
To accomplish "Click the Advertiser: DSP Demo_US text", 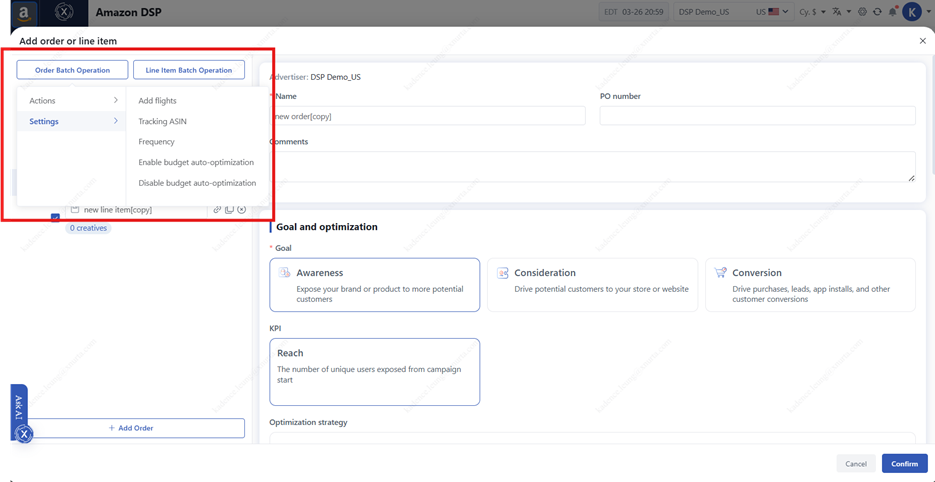I will (x=315, y=77).
